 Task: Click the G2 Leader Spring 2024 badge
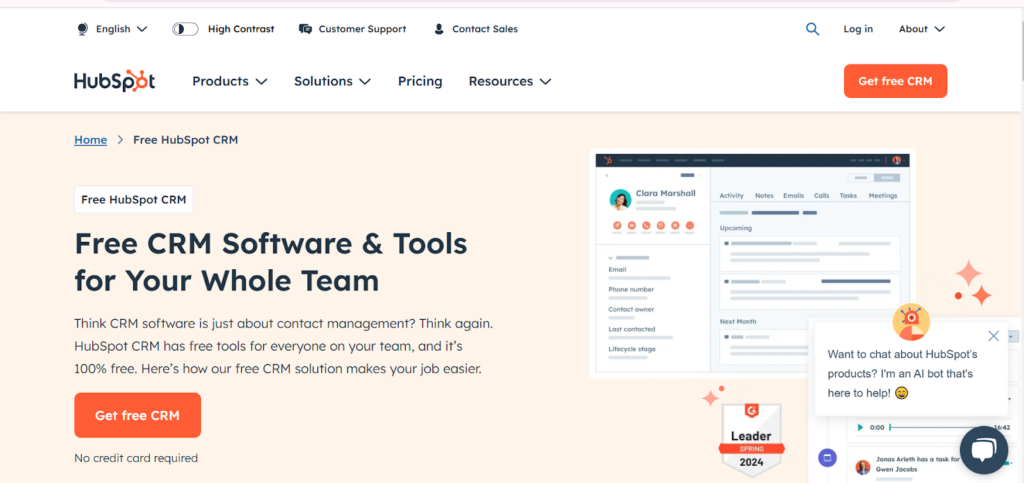[x=751, y=441]
